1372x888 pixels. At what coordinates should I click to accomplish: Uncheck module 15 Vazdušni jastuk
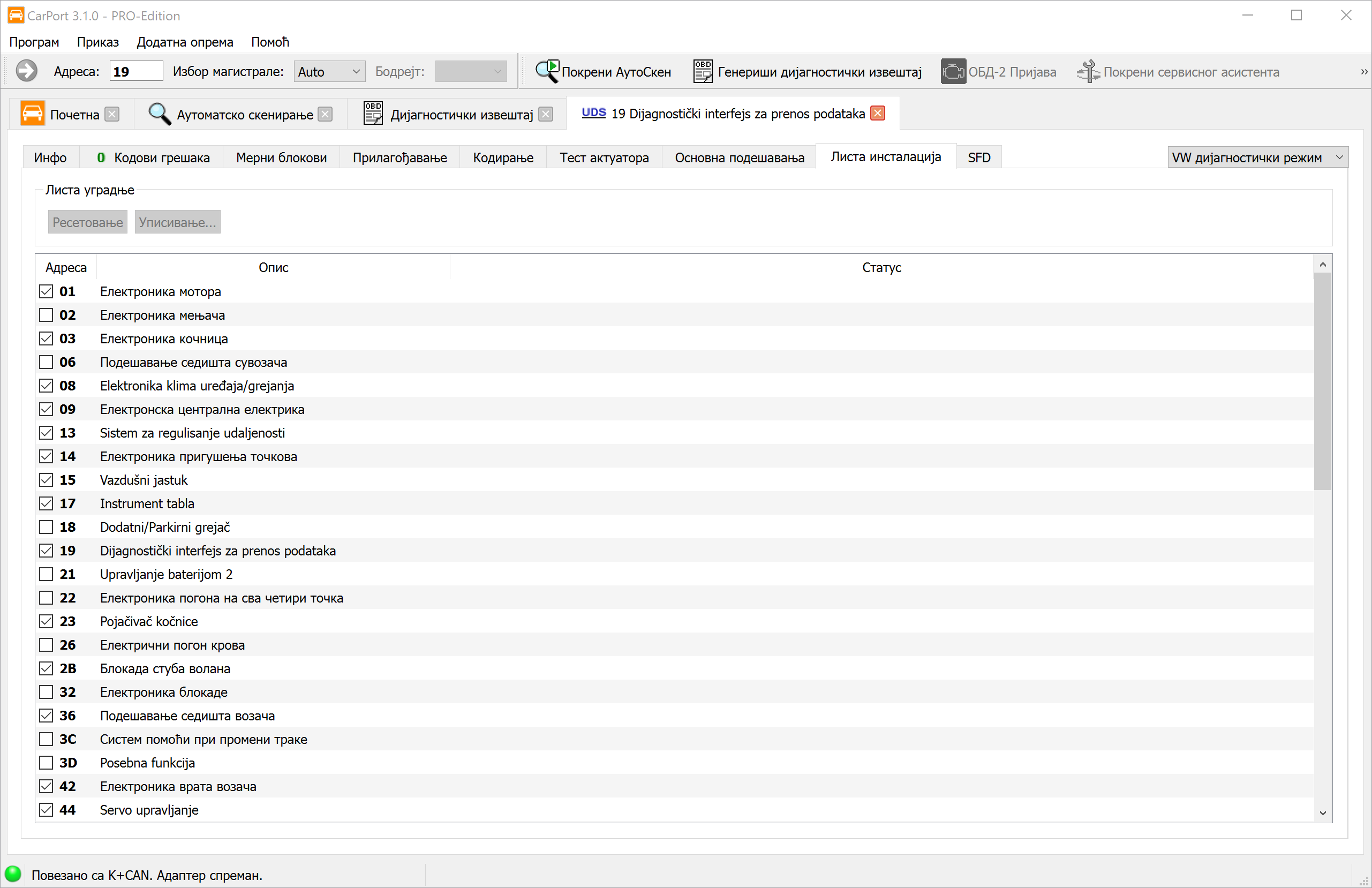(x=46, y=480)
